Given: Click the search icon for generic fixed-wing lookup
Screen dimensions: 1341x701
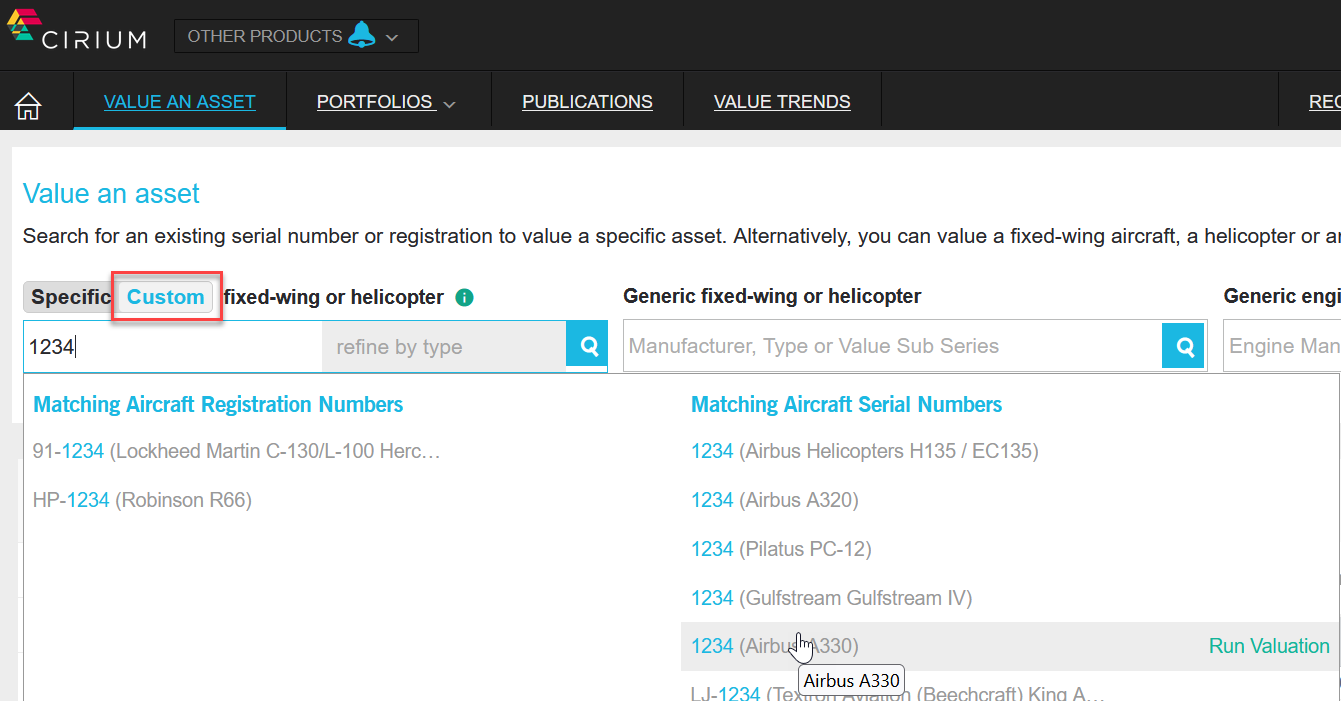Looking at the screenshot, I should pyautogui.click(x=1183, y=345).
